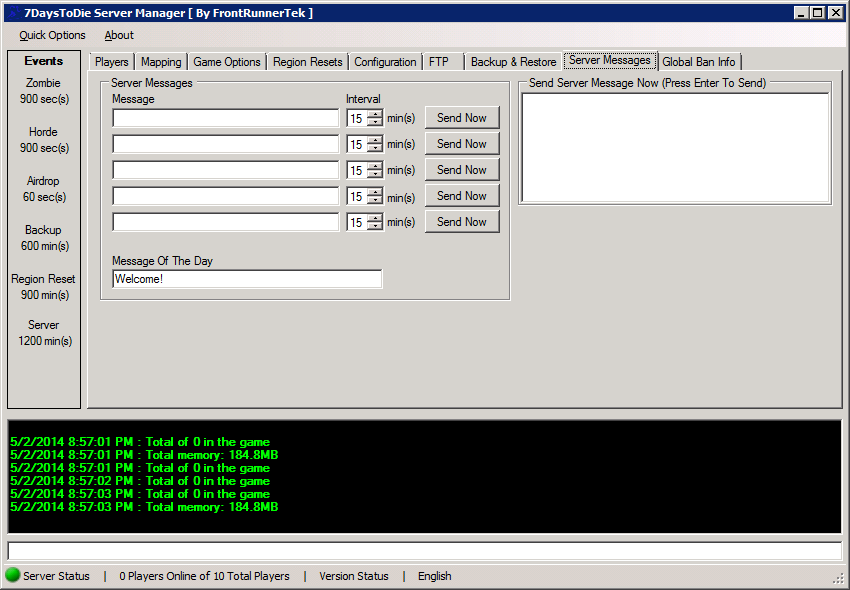Open the Region Resets tab
The image size is (850, 590).
(x=307, y=62)
